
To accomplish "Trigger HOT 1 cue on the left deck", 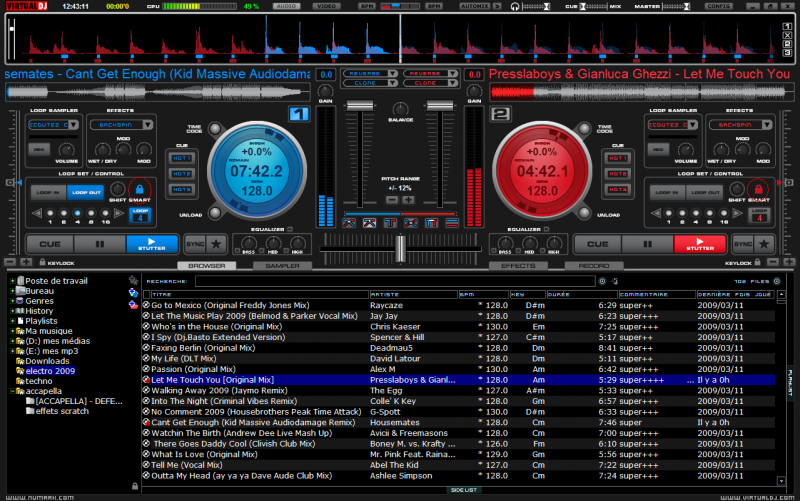I will click(x=182, y=159).
